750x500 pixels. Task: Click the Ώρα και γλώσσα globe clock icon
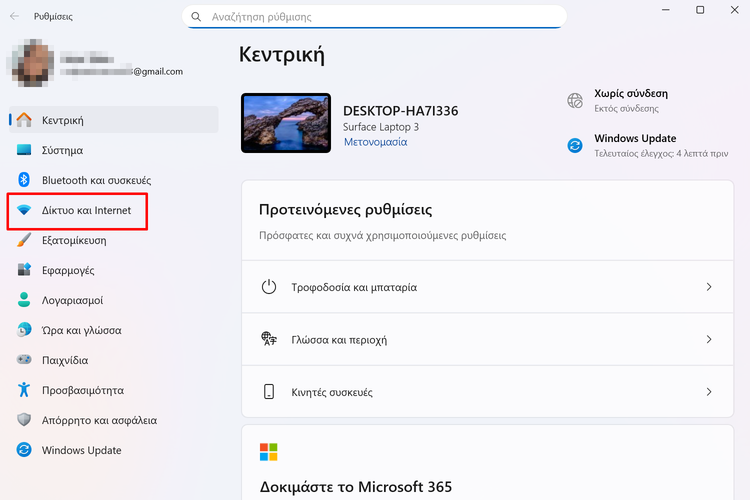click(x=25, y=330)
